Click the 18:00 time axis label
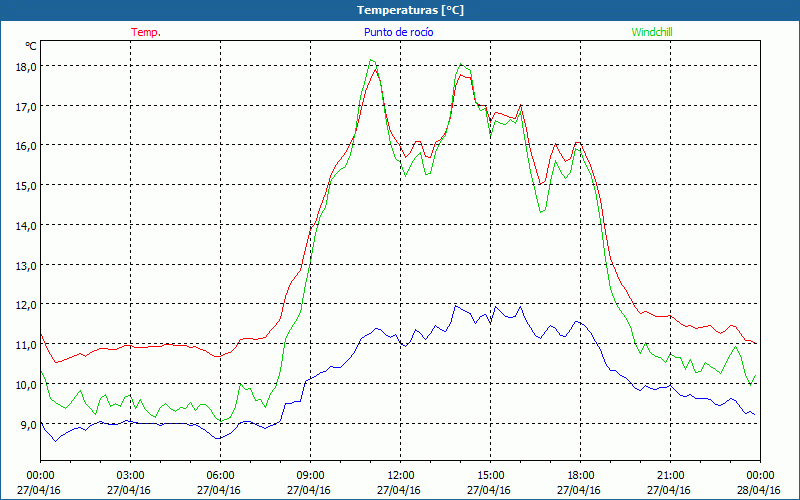This screenshot has width=800, height=500. (581, 476)
